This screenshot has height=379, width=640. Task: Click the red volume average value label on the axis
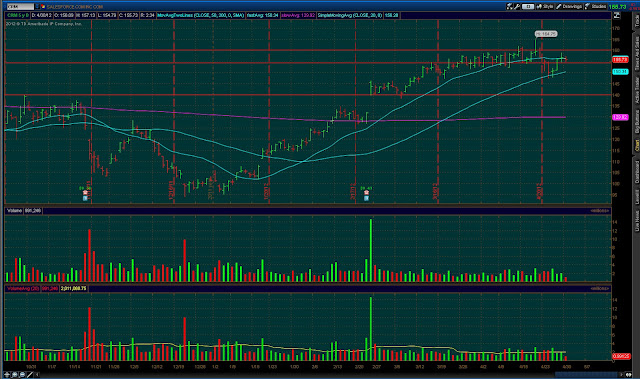pos(621,356)
